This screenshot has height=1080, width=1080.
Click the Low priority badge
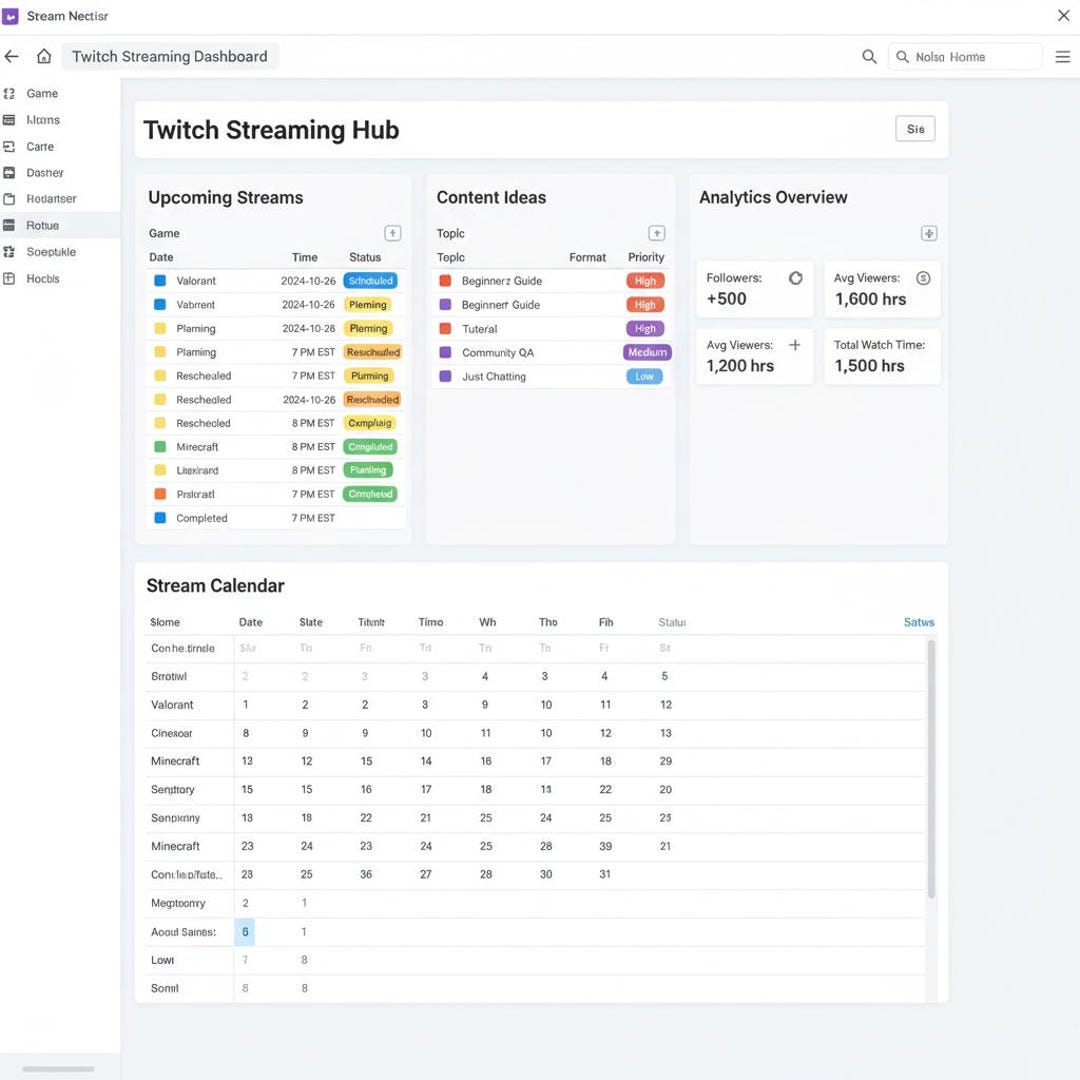644,377
